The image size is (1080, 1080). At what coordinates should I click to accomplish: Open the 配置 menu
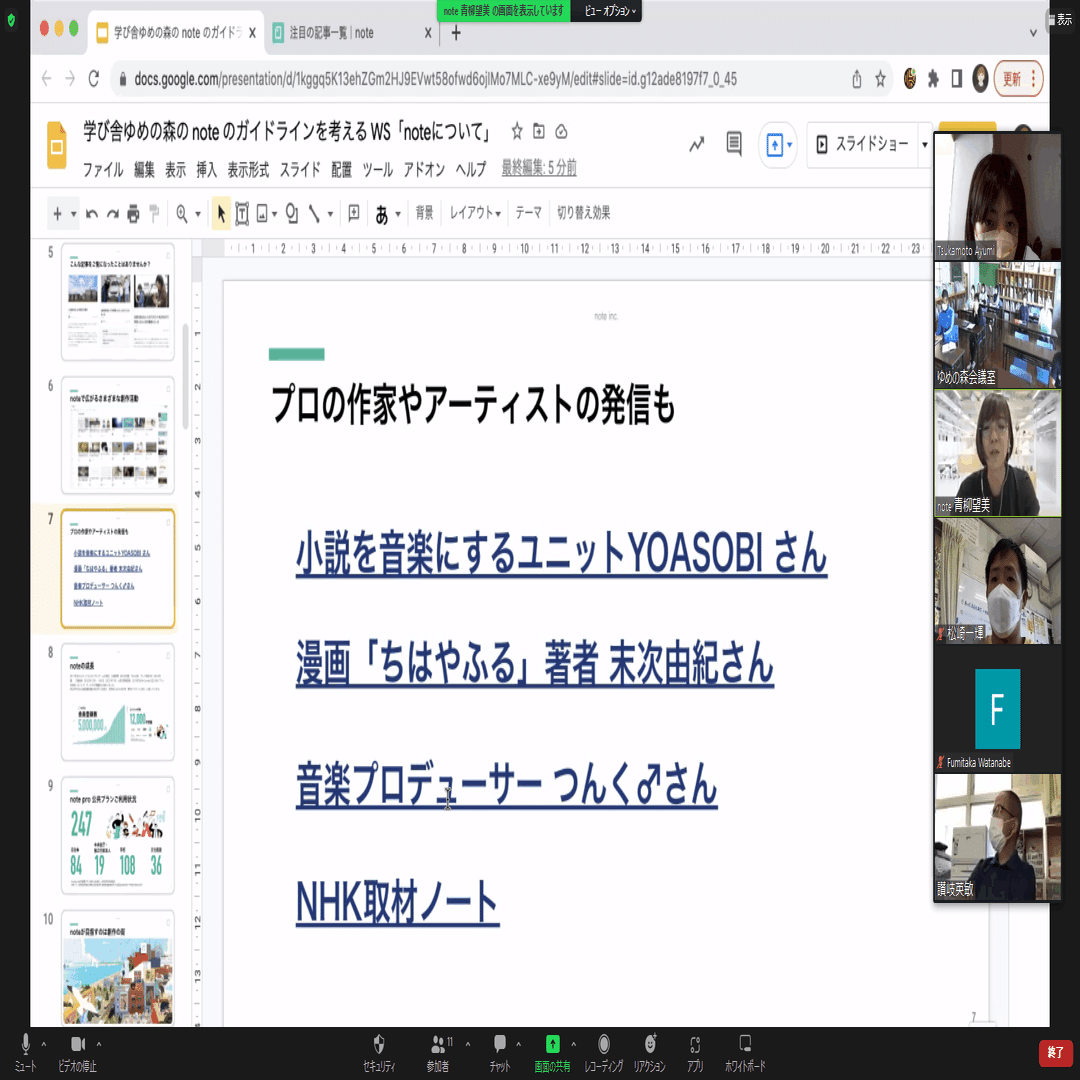[342, 169]
